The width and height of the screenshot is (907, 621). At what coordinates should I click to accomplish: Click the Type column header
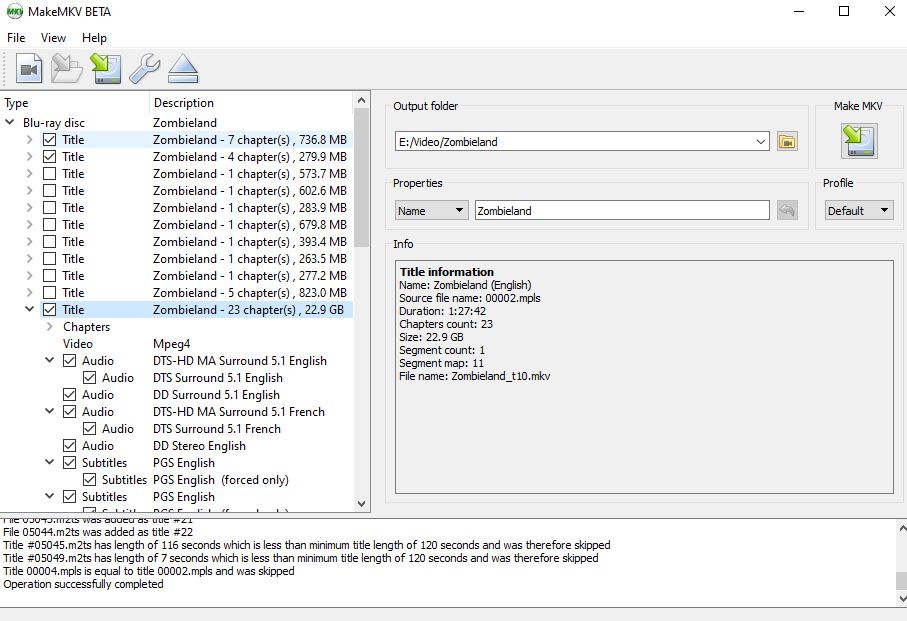pyautogui.click(x=75, y=103)
